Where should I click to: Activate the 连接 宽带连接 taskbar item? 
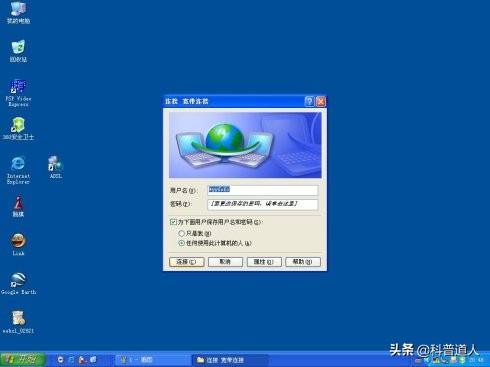point(230,360)
